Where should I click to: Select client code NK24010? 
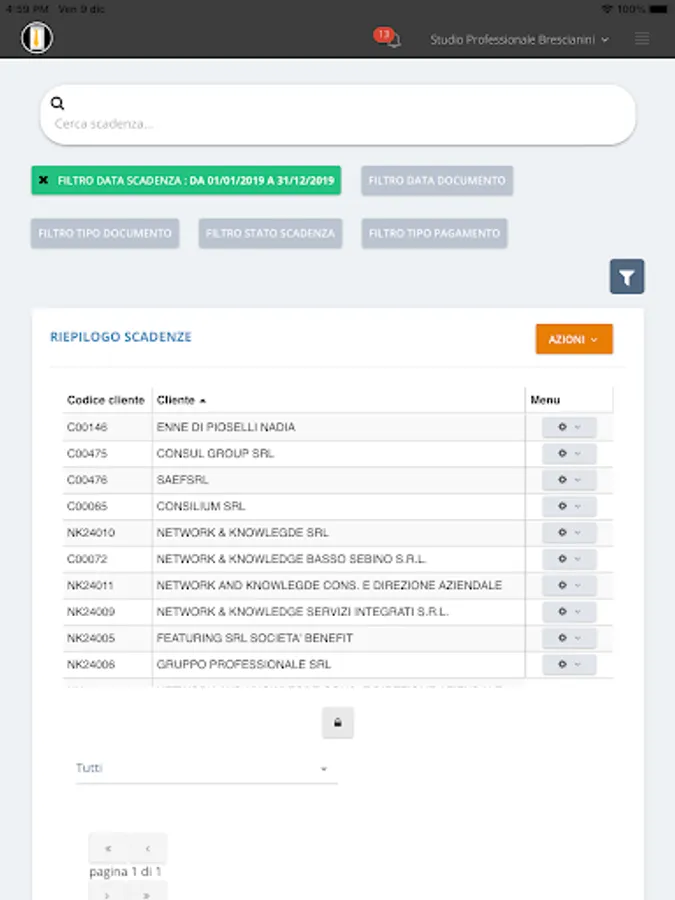point(91,533)
